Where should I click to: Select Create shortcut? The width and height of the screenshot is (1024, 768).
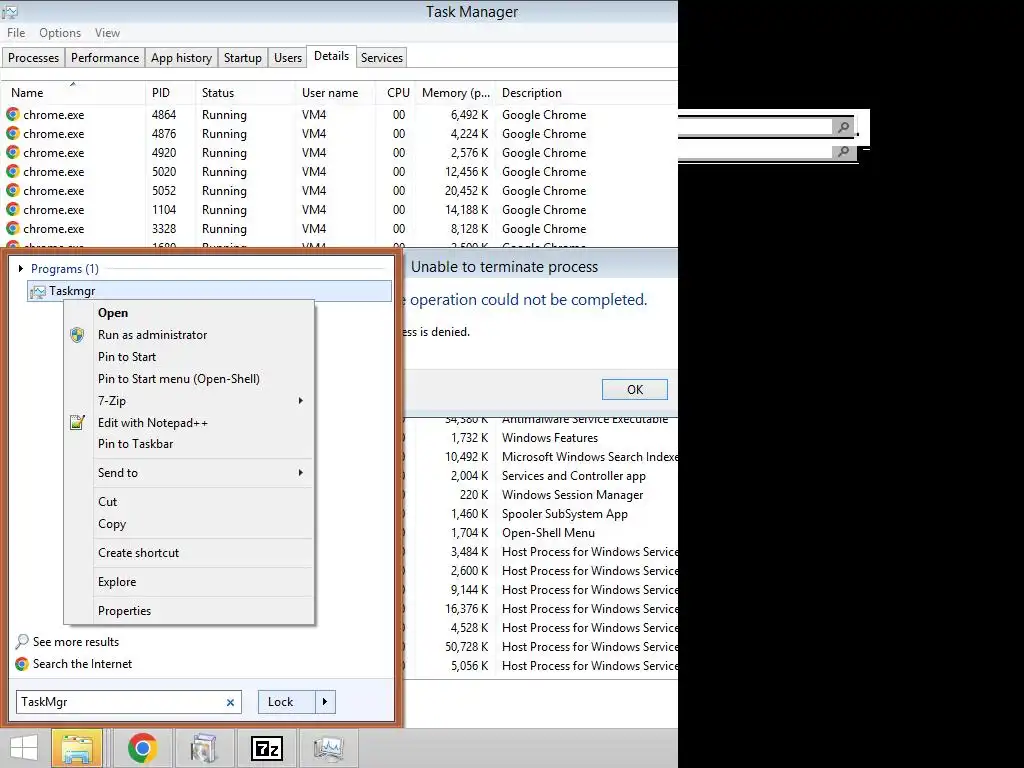click(x=189, y=552)
